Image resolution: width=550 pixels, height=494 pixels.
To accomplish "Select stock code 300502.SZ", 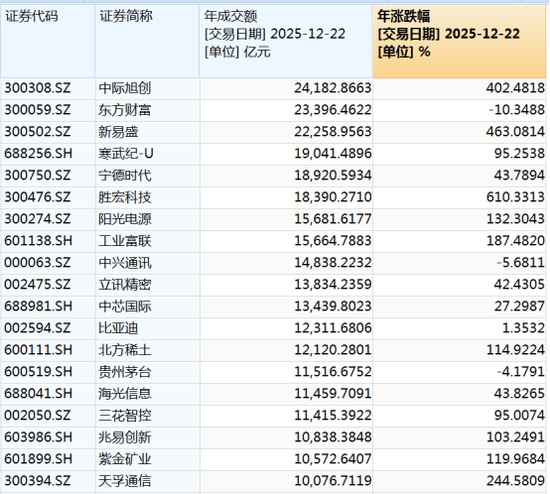I will pyautogui.click(x=38, y=132).
